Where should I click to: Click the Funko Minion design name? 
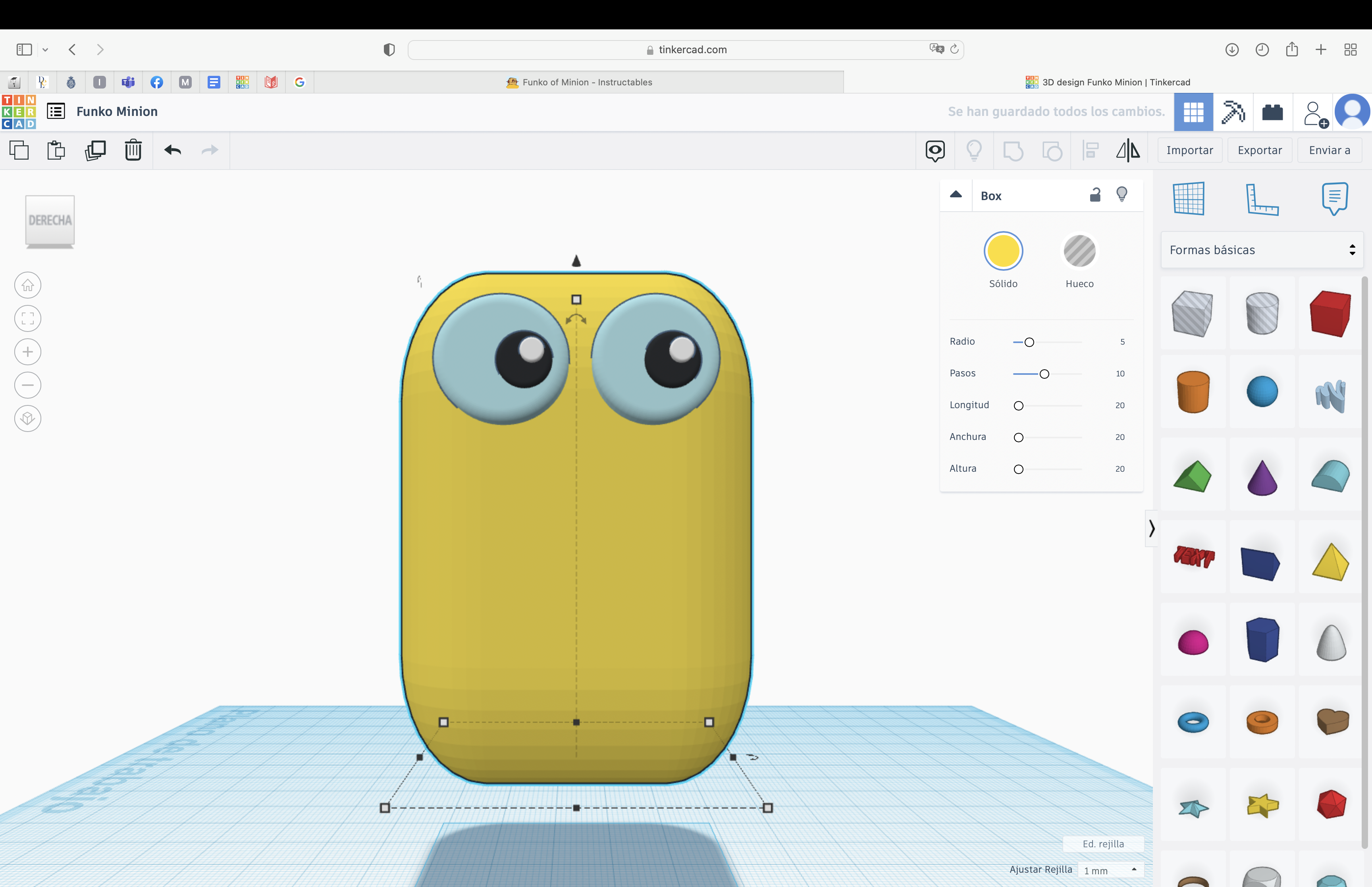117,112
